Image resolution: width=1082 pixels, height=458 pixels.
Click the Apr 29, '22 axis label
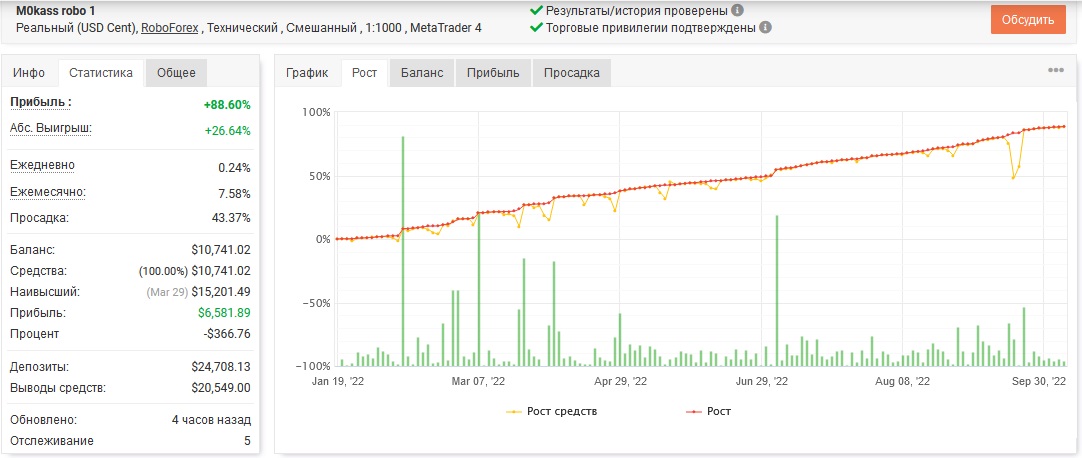click(620, 381)
